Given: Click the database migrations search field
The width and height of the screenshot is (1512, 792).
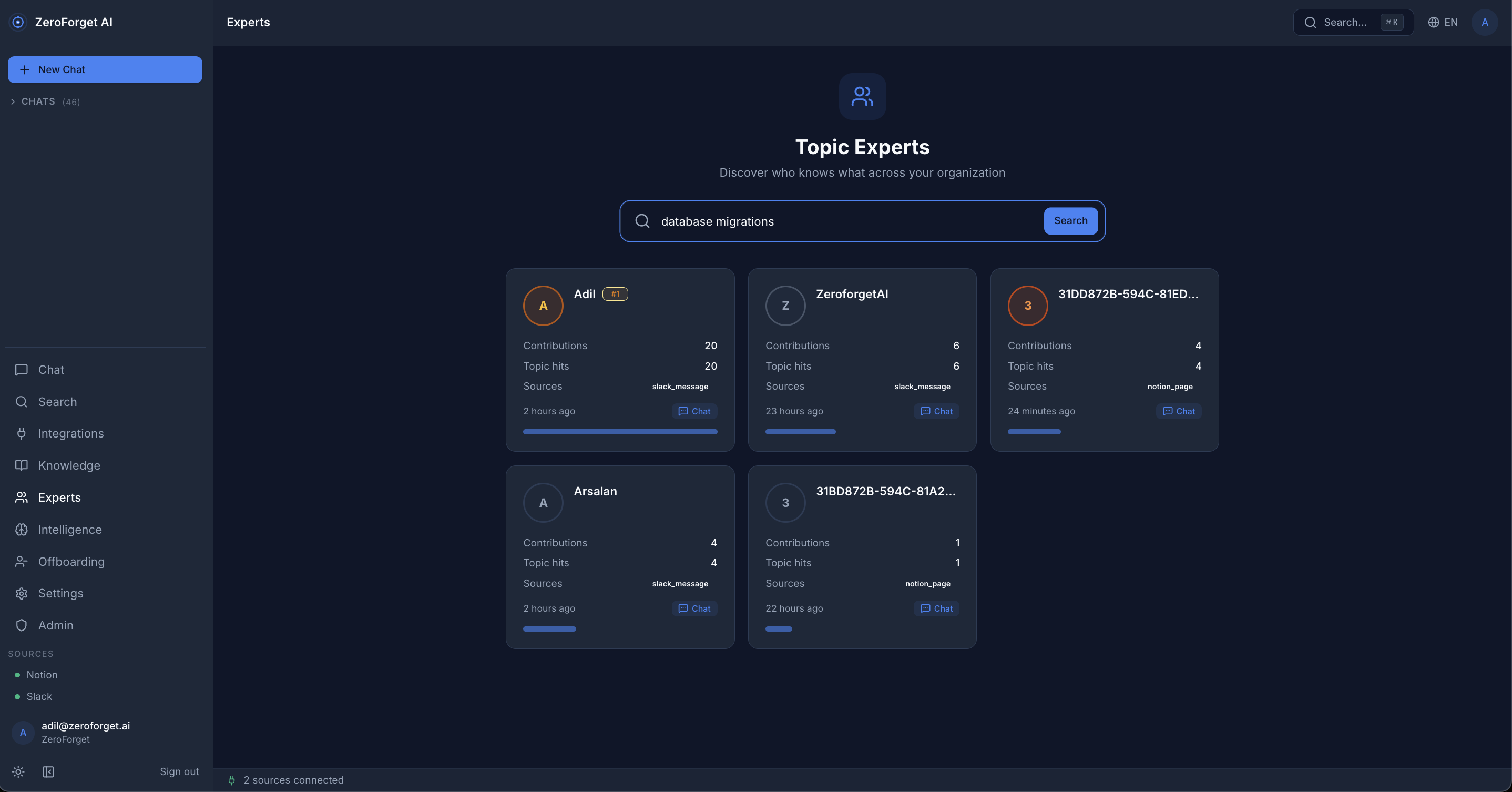Looking at the screenshot, I should click(845, 221).
